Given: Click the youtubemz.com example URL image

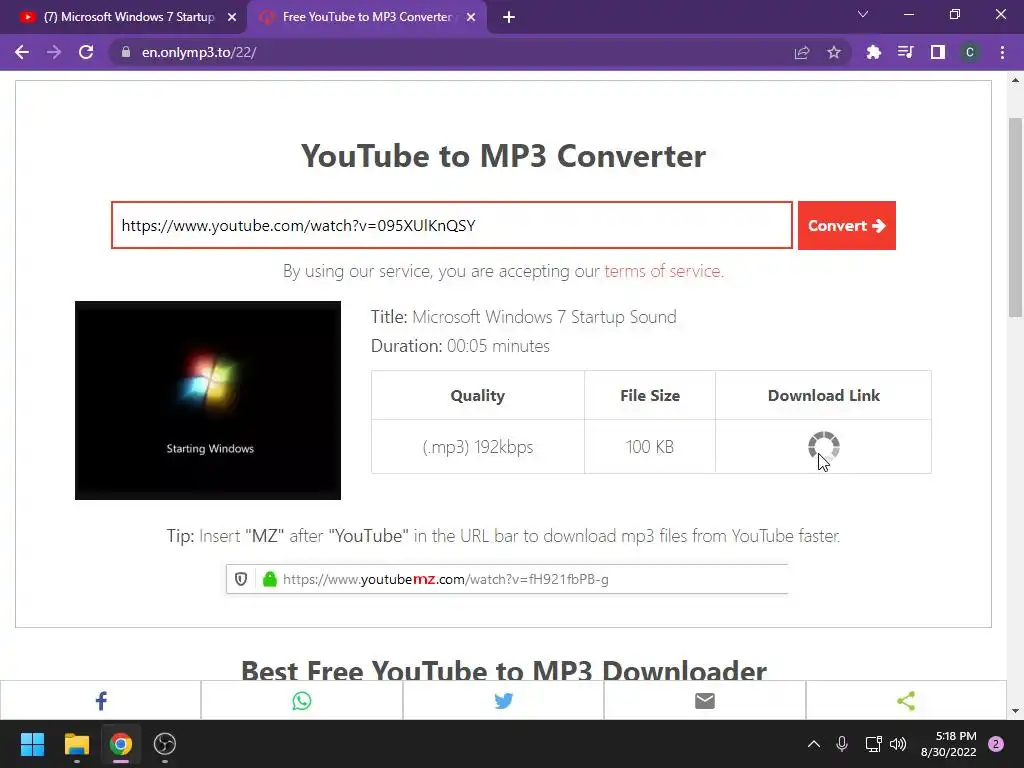Looking at the screenshot, I should (507, 579).
